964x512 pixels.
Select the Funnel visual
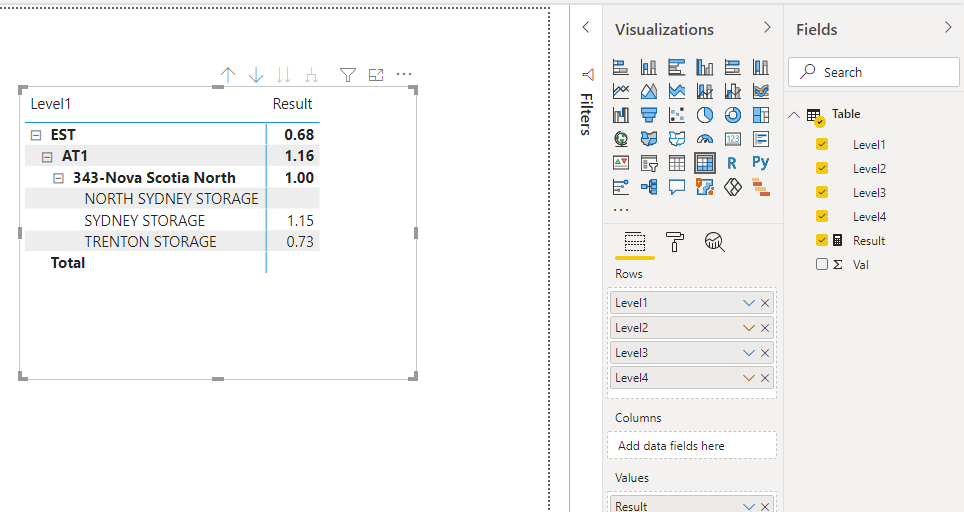pyautogui.click(x=649, y=115)
